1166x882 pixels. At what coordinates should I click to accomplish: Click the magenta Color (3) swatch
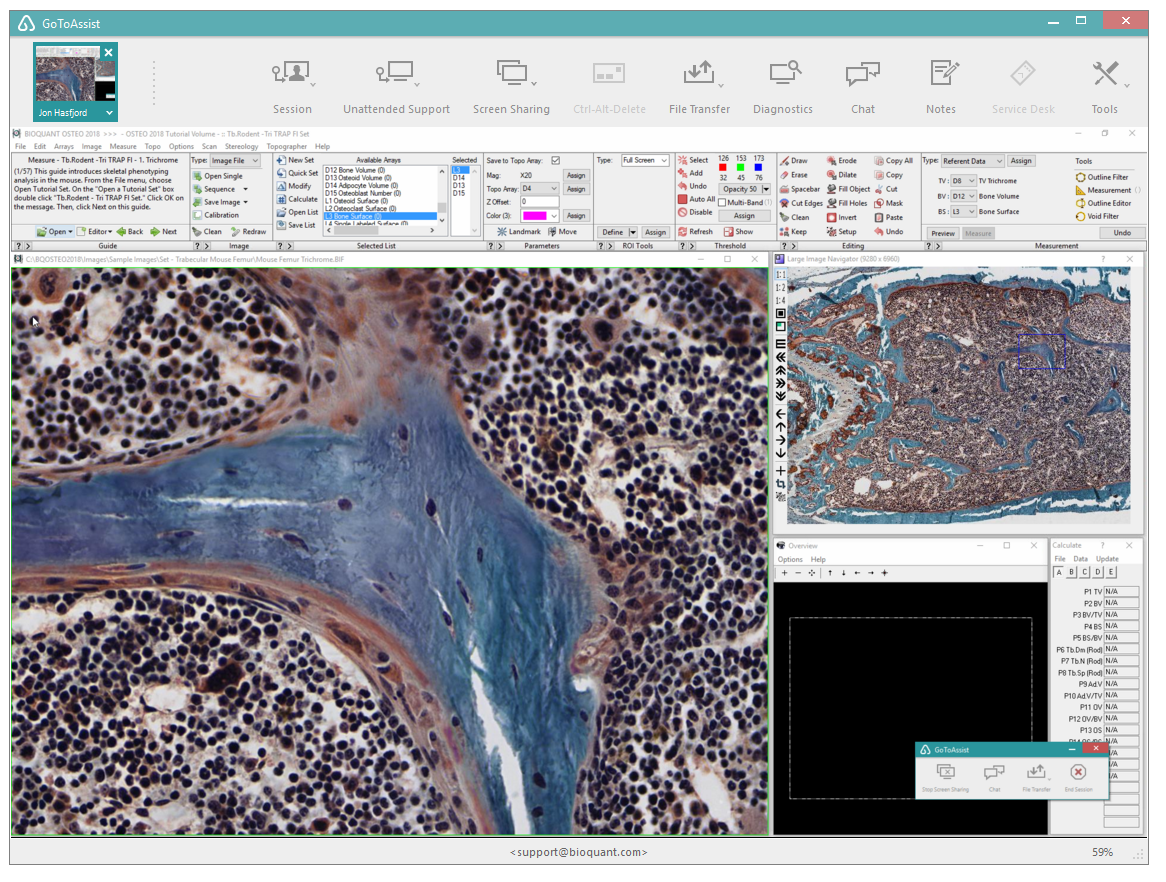534,216
